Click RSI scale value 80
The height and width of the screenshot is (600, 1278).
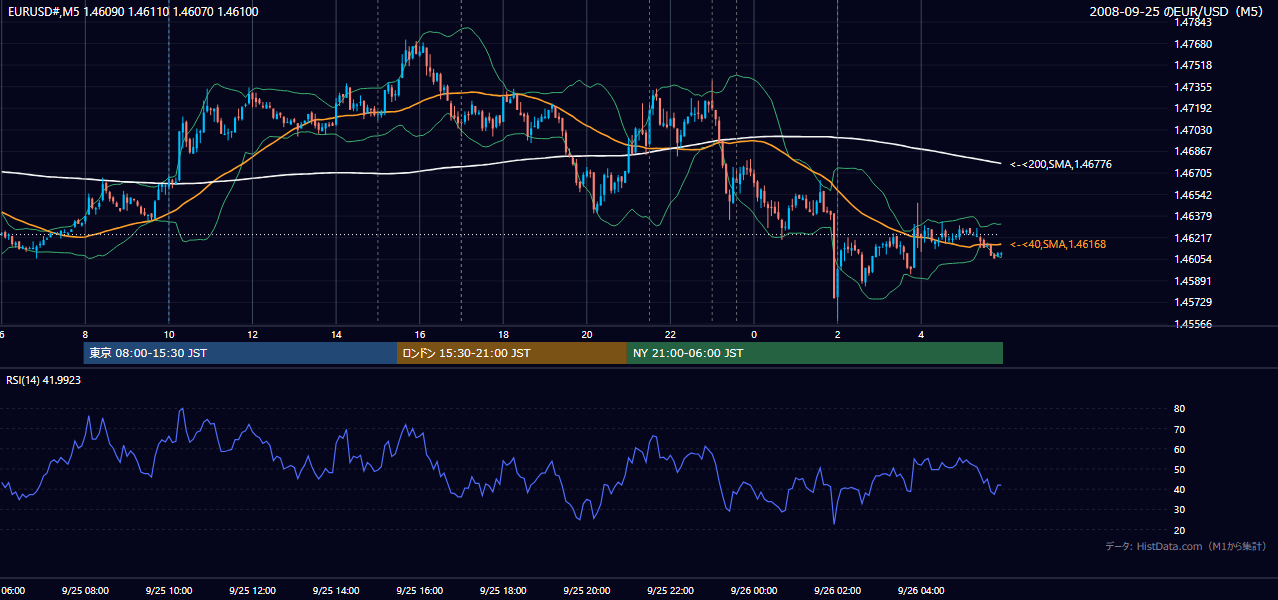(x=1179, y=409)
